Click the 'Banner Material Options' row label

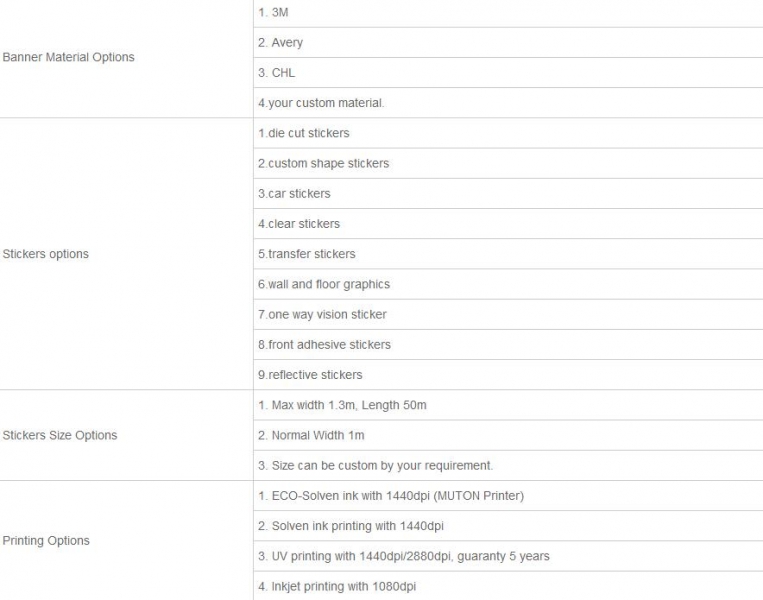click(69, 57)
